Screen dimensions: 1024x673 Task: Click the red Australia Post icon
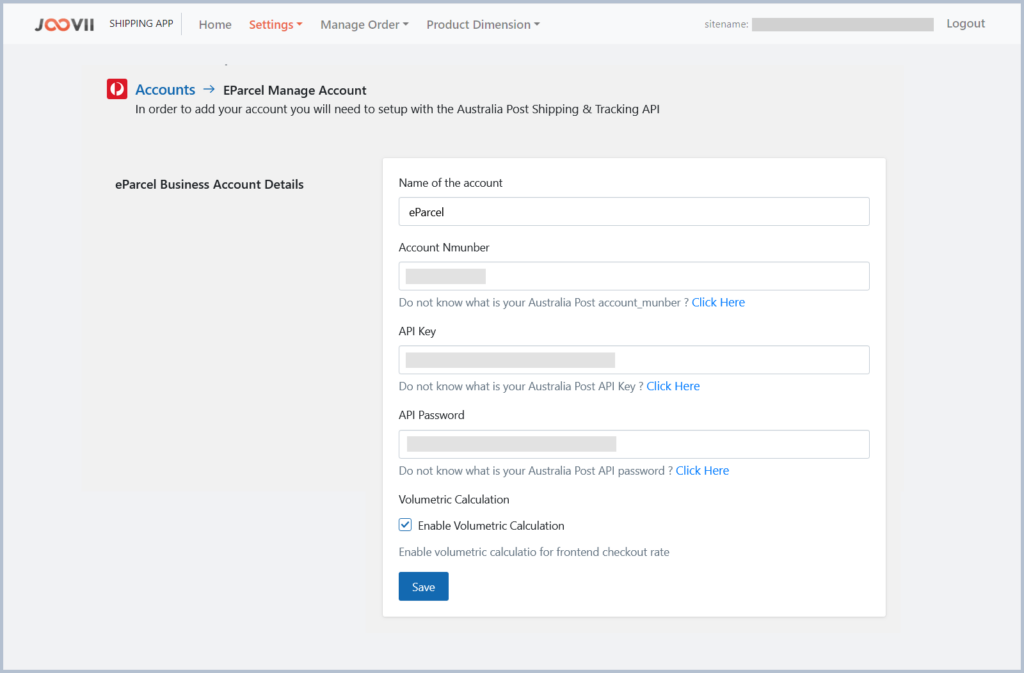tap(117, 90)
